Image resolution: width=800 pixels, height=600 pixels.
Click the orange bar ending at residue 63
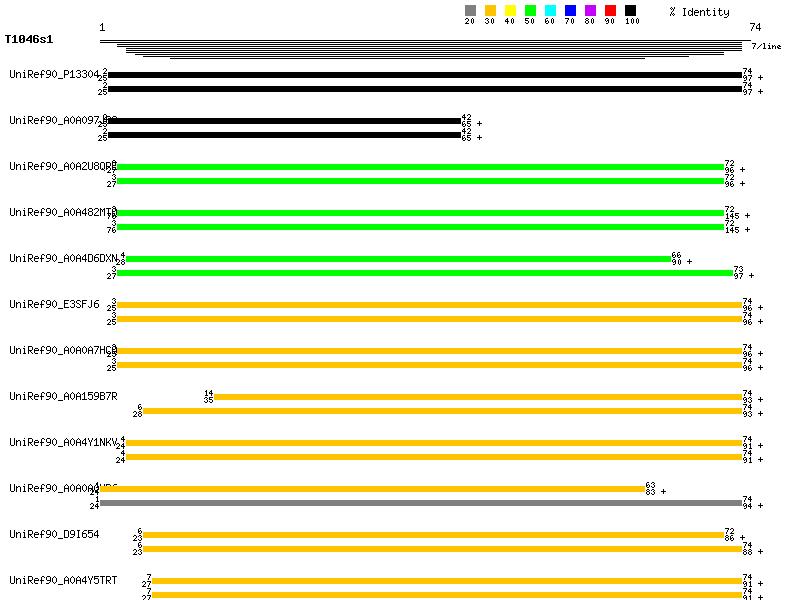(x=372, y=489)
